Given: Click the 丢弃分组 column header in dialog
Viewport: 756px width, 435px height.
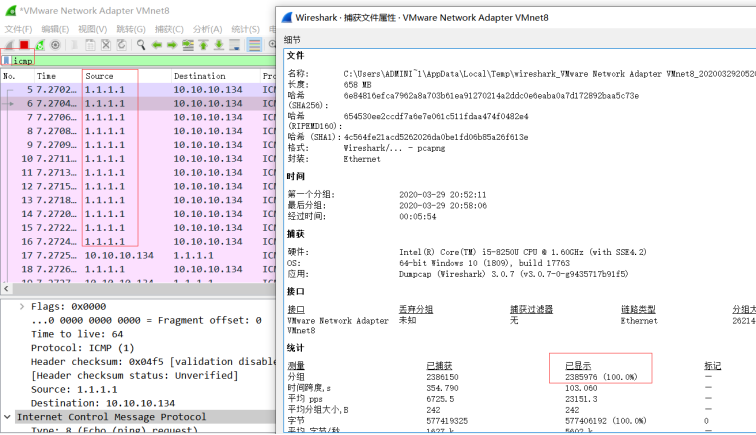Looking at the screenshot, I should pyautogui.click(x=416, y=310).
